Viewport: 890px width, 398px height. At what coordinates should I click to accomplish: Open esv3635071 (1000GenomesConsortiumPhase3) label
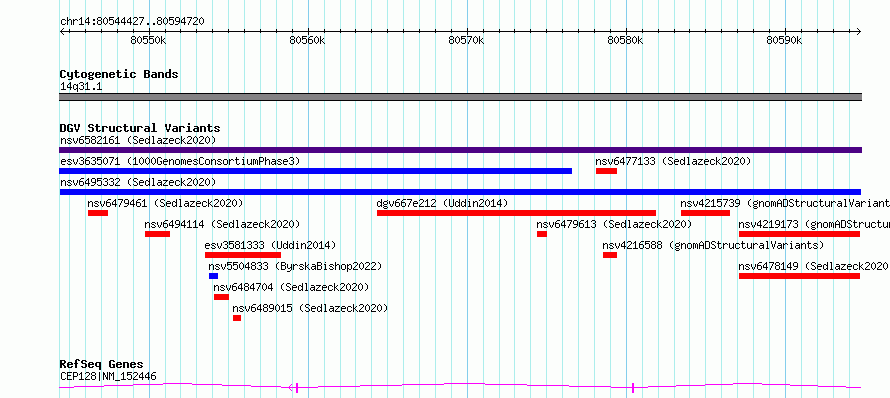(180, 161)
